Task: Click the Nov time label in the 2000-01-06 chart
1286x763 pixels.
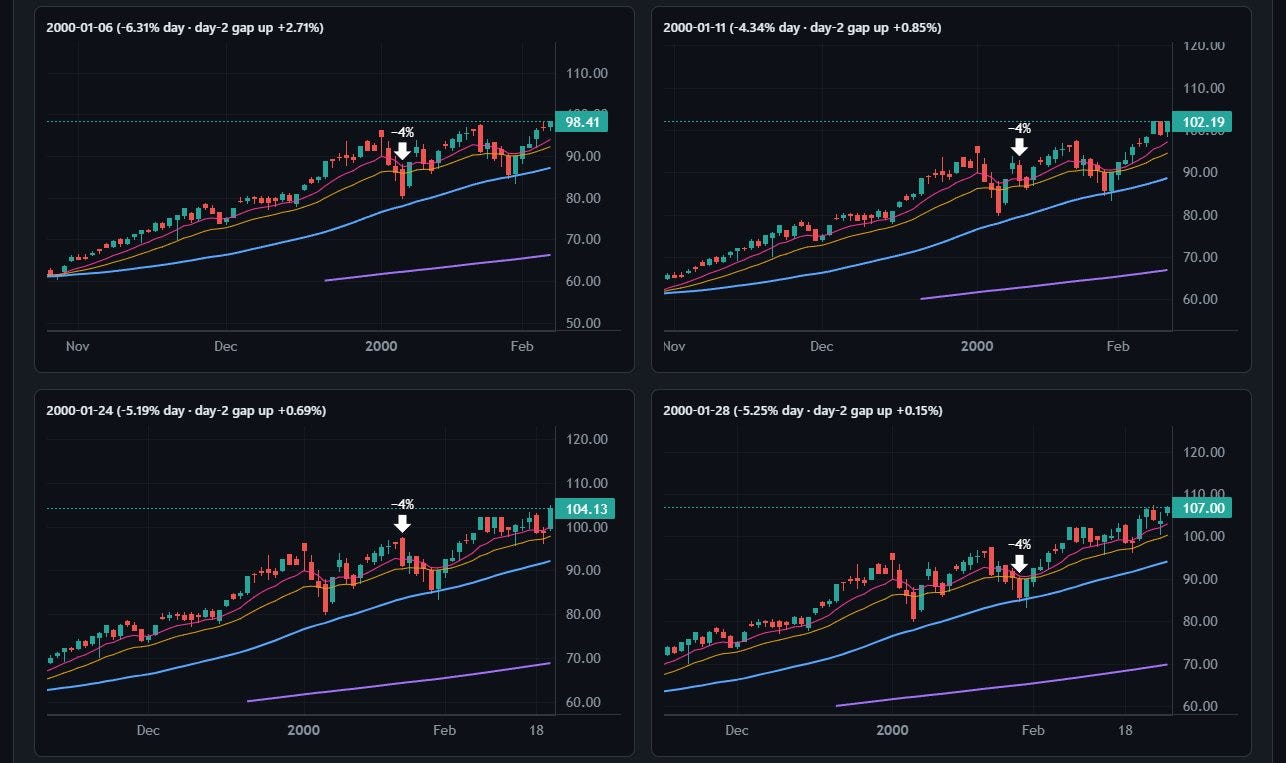Action: point(77,346)
